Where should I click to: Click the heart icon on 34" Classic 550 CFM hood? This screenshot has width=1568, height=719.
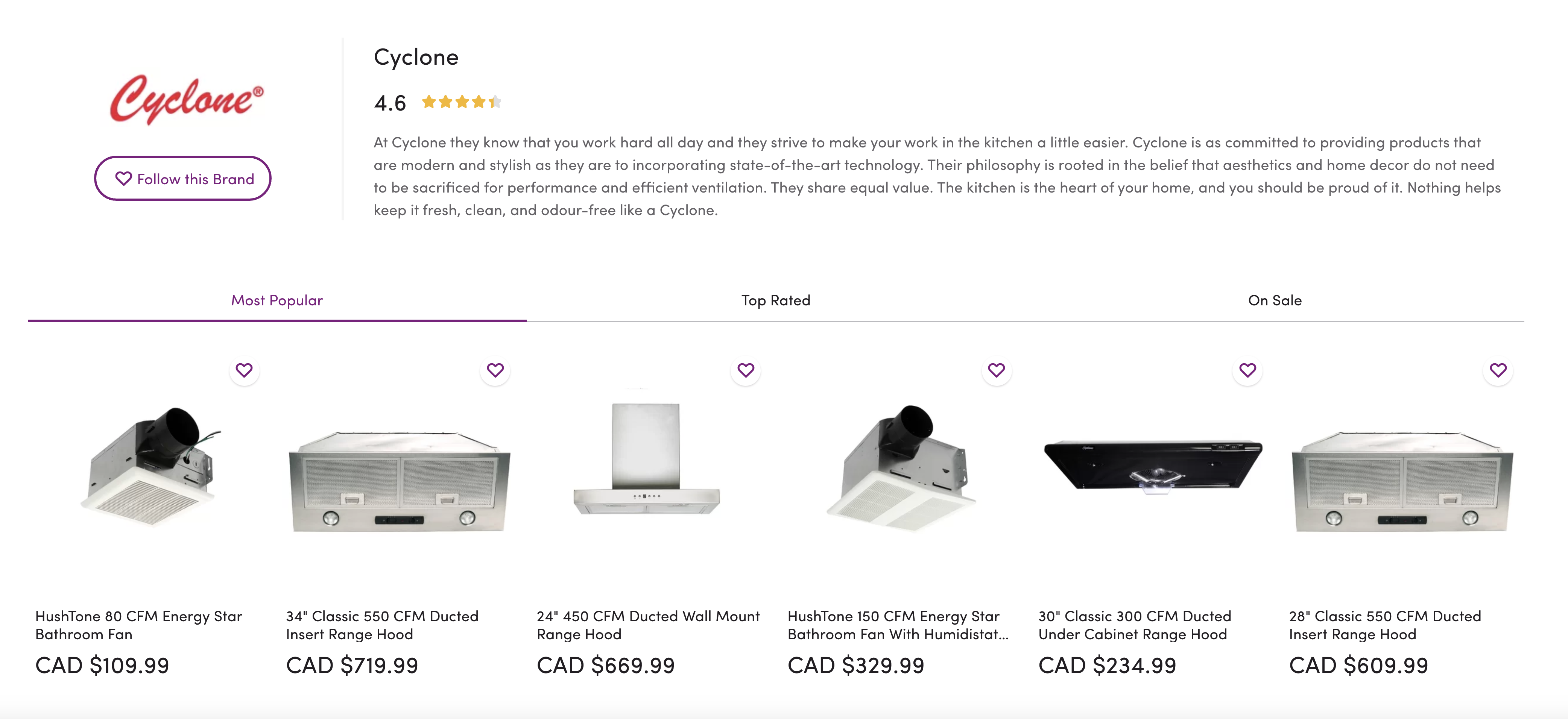click(495, 370)
